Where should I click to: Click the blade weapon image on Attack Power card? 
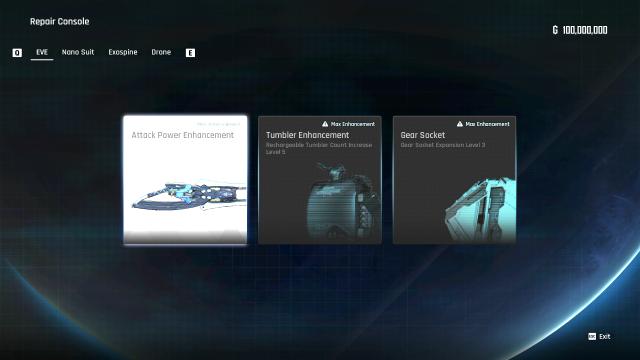[189, 197]
